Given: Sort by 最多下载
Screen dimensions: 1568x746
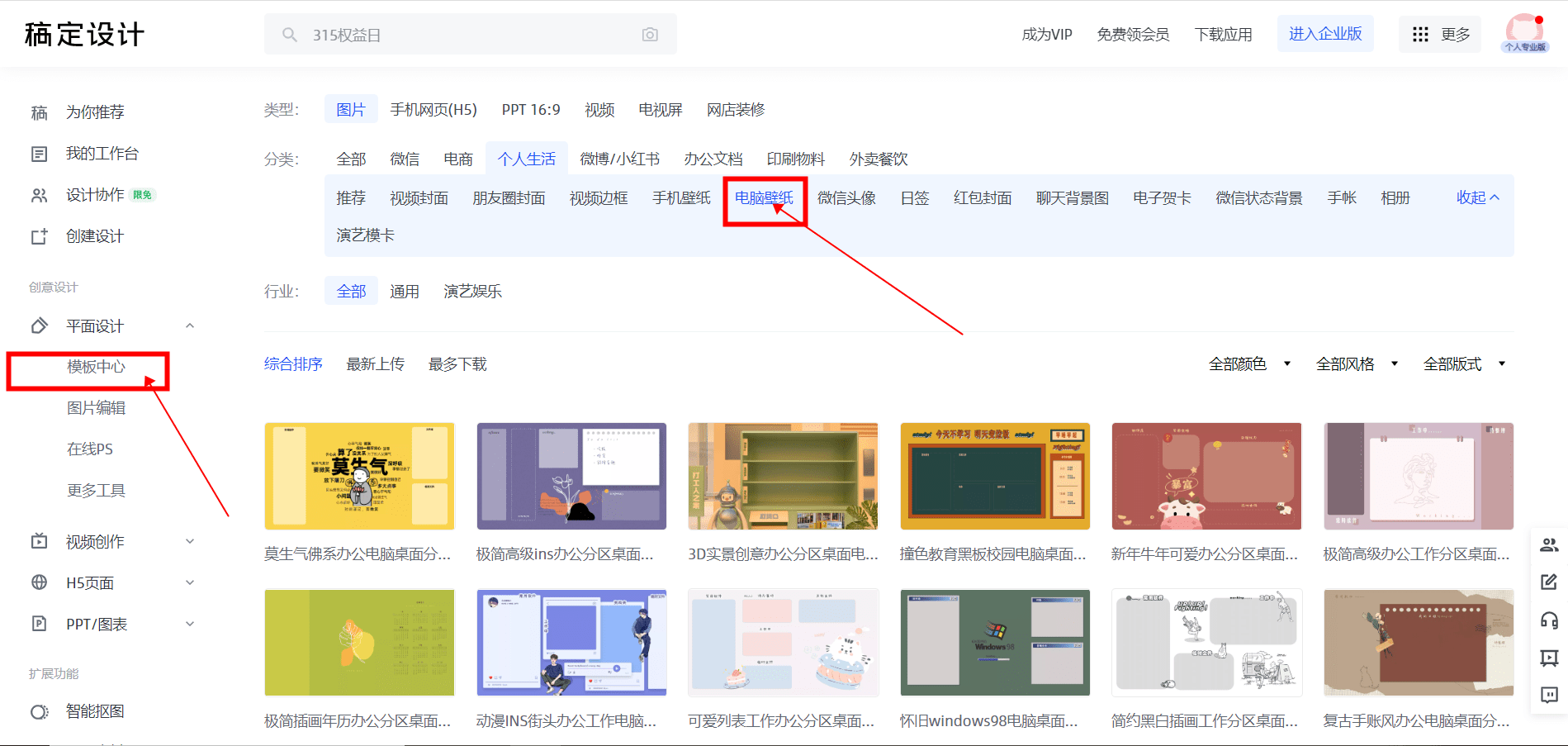Looking at the screenshot, I should (x=457, y=364).
